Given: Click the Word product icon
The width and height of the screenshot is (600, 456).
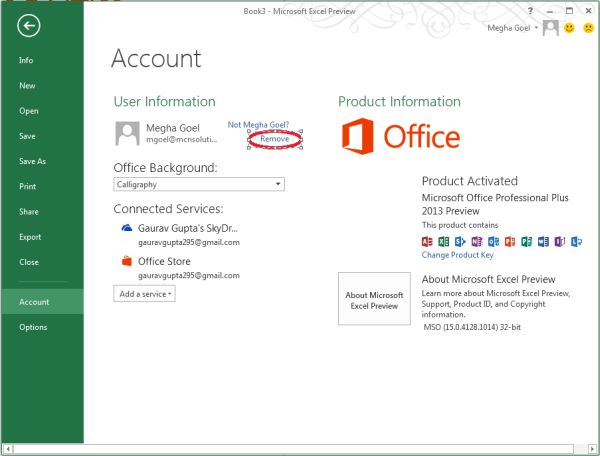Looking at the screenshot, I should click(x=543, y=241).
